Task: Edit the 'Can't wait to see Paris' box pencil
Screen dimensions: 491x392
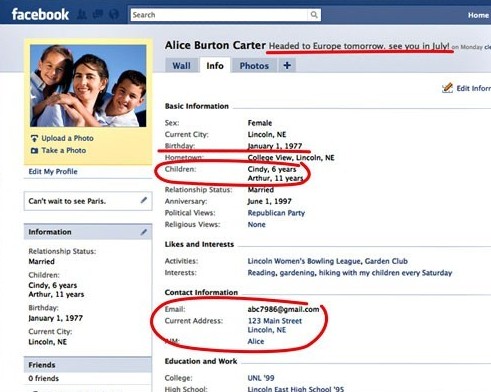Action: click(144, 200)
